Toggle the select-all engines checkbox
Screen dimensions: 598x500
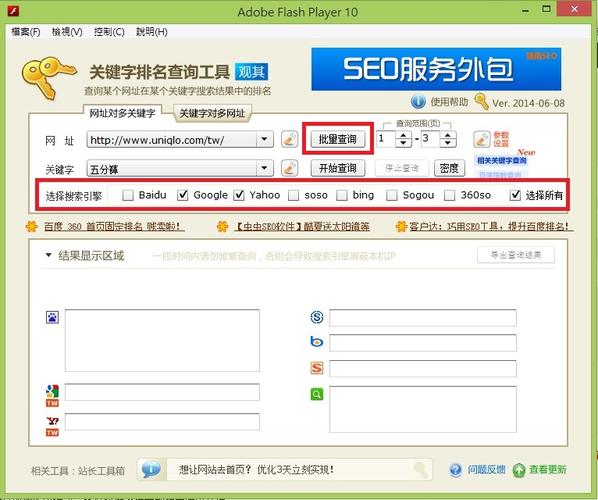point(515,195)
